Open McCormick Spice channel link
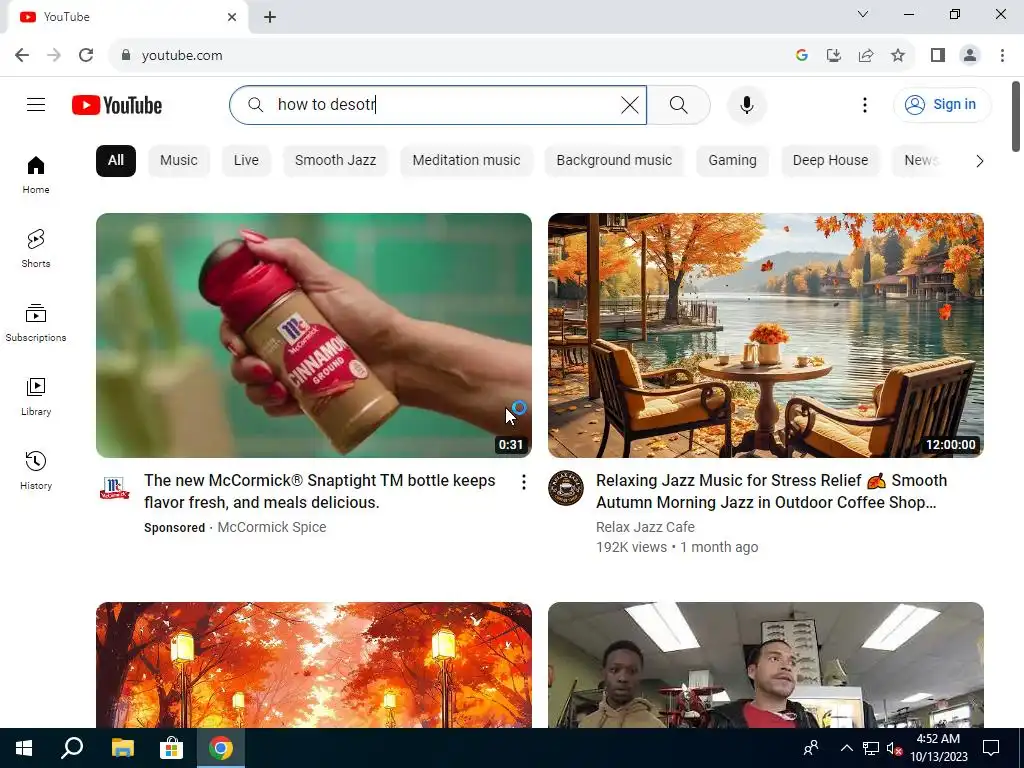The width and height of the screenshot is (1024, 768). tap(272, 527)
